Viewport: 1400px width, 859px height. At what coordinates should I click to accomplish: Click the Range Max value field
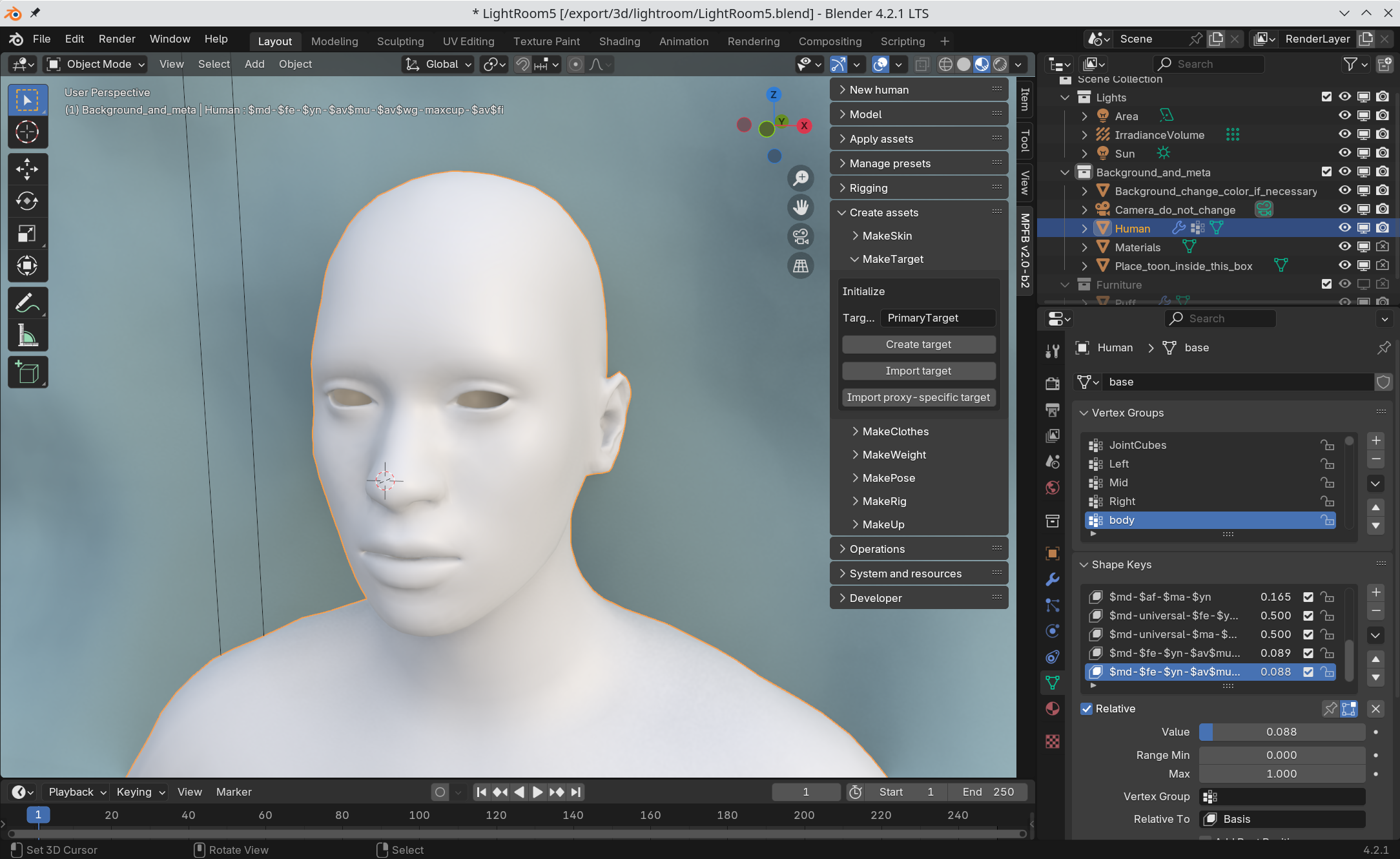click(x=1282, y=774)
